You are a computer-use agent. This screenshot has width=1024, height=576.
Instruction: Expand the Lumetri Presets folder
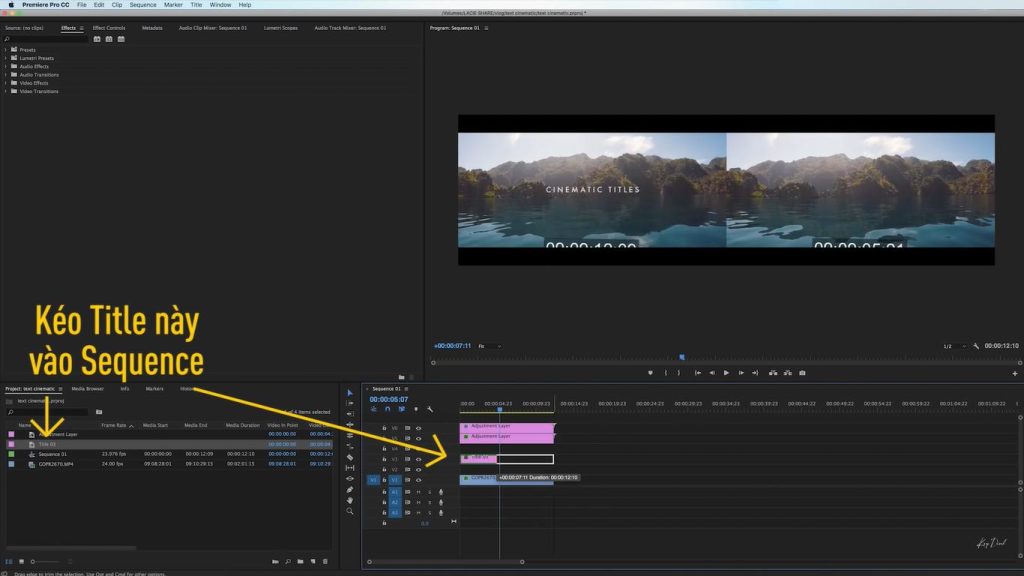pyautogui.click(x=6, y=59)
